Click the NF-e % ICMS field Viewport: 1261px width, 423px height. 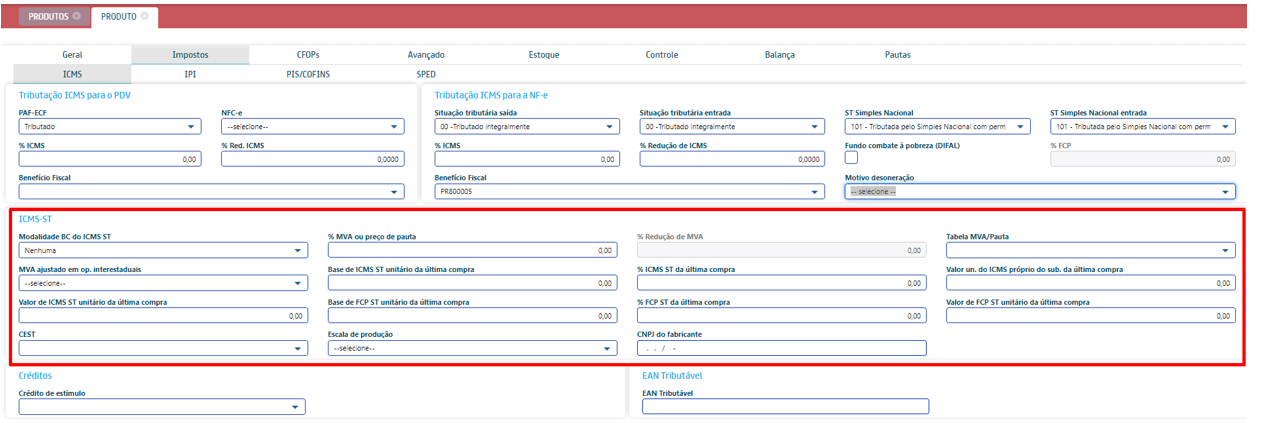point(527,159)
